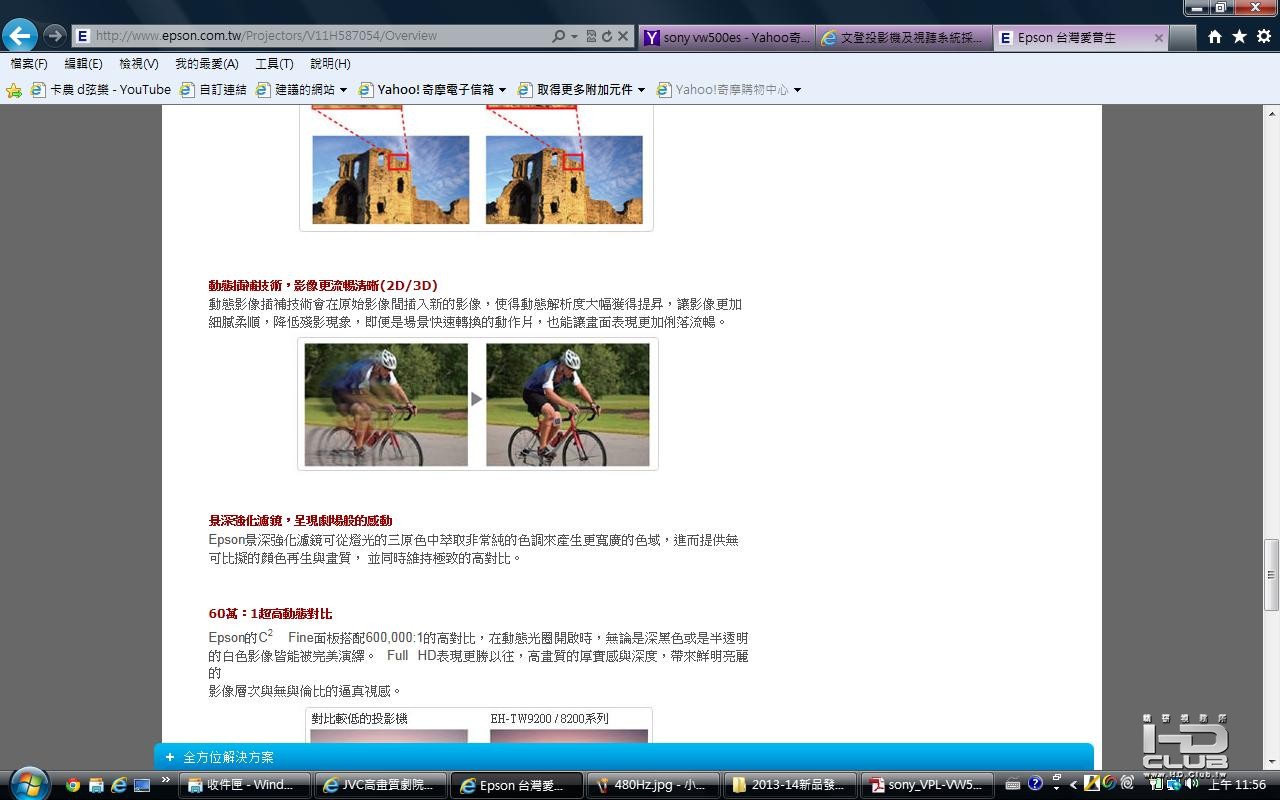Open the 工具(T) menu
1280x800 pixels.
tap(274, 63)
